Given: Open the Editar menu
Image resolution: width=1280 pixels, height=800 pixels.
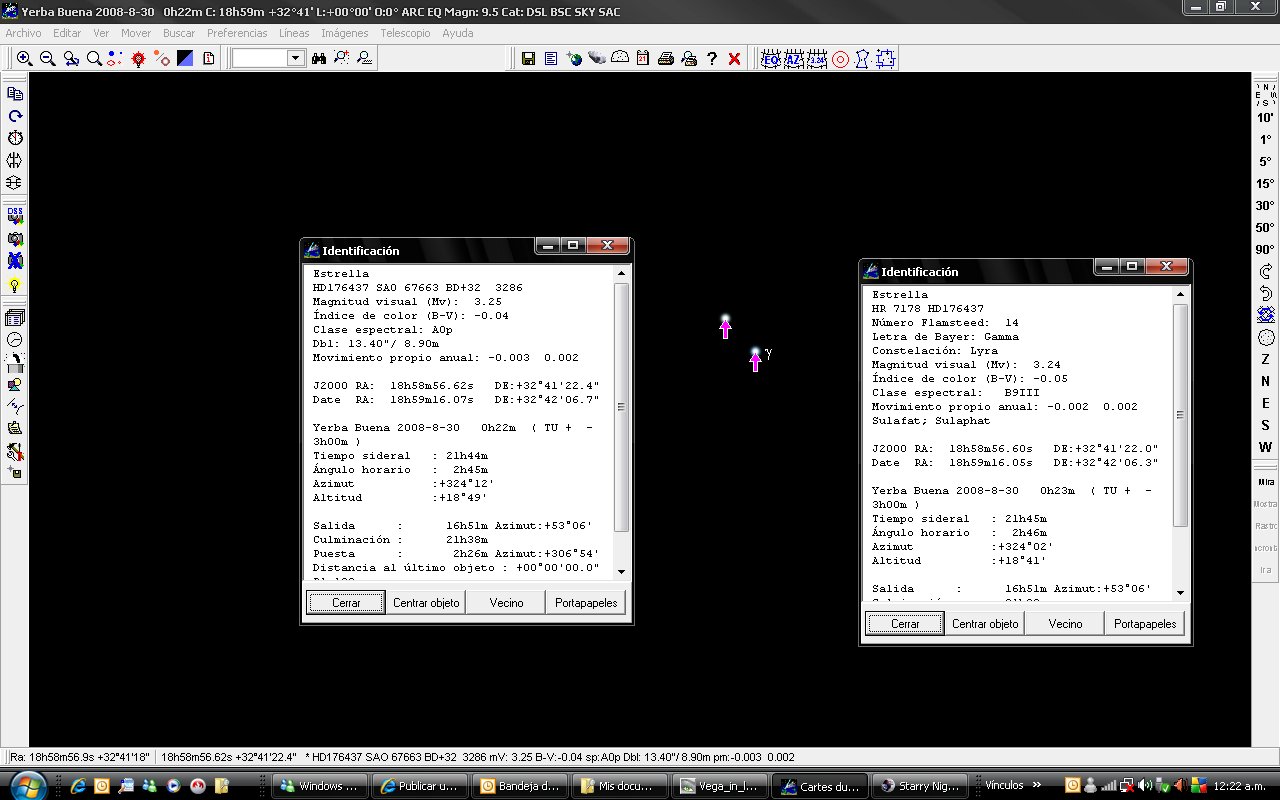Looking at the screenshot, I should [x=67, y=33].
